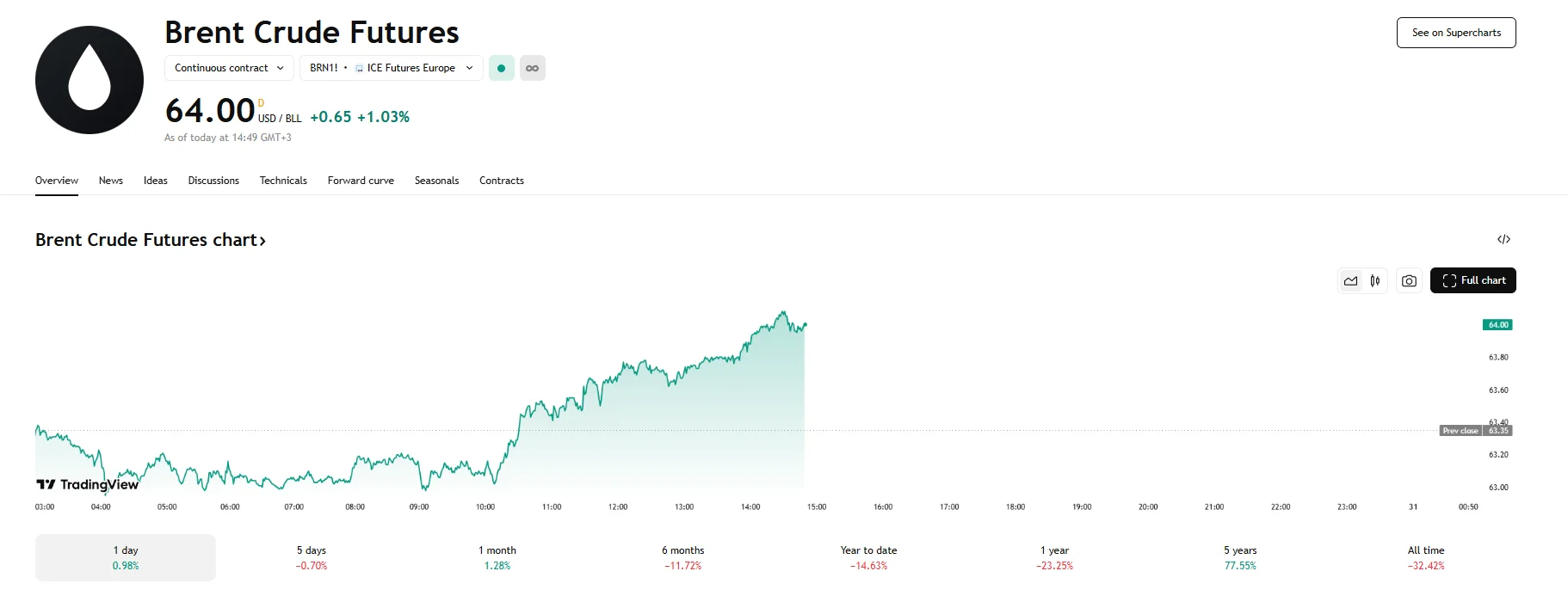Select the 5 days range
The height and width of the screenshot is (602, 1568).
pos(312,557)
